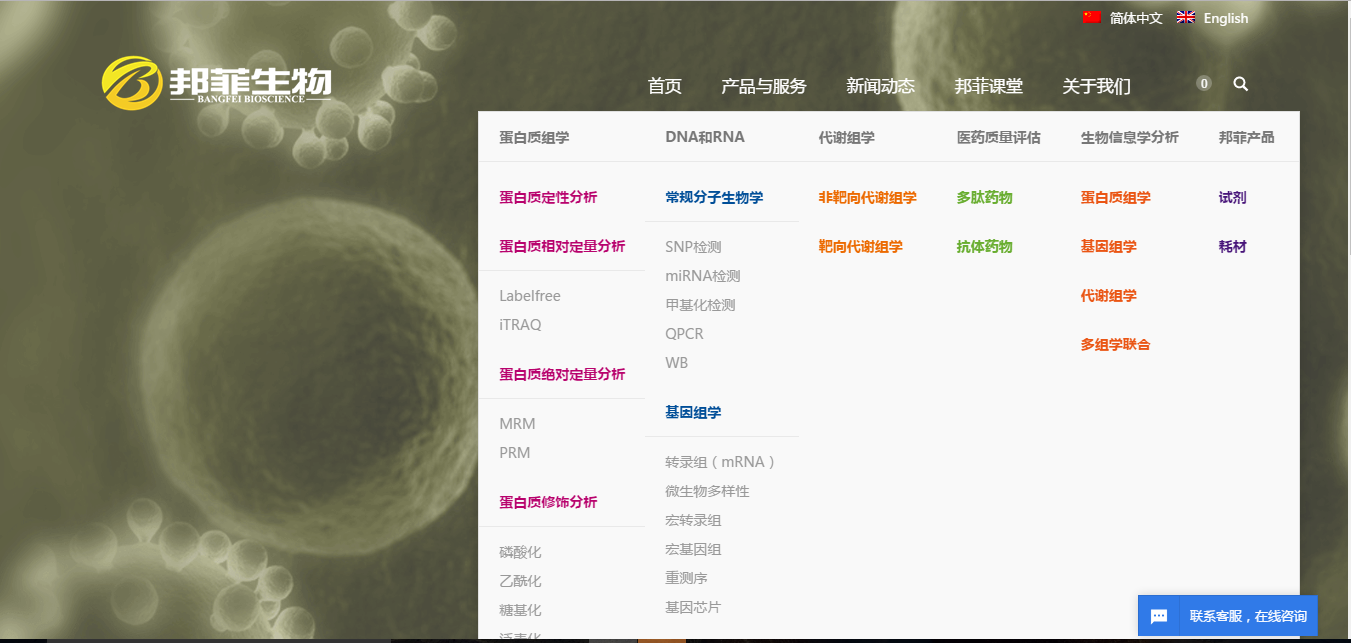Open 新闻动态 navigation item
Image resolution: width=1351 pixels, height=643 pixels.
pyautogui.click(x=880, y=86)
